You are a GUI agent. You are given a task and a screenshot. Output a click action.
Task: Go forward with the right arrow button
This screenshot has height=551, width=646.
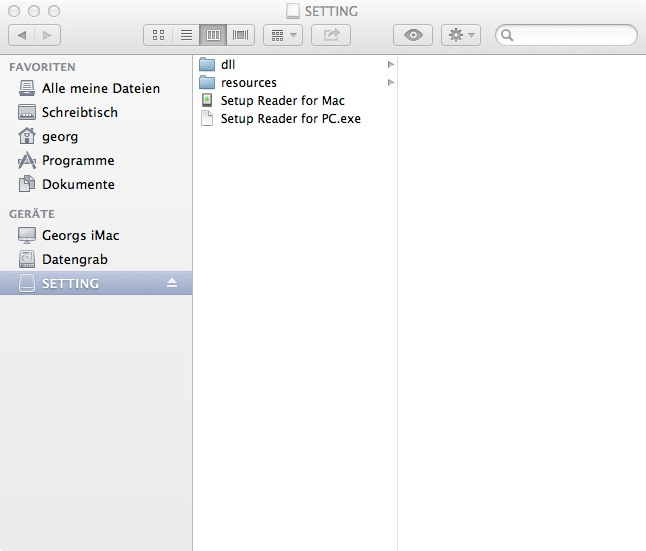[x=48, y=35]
